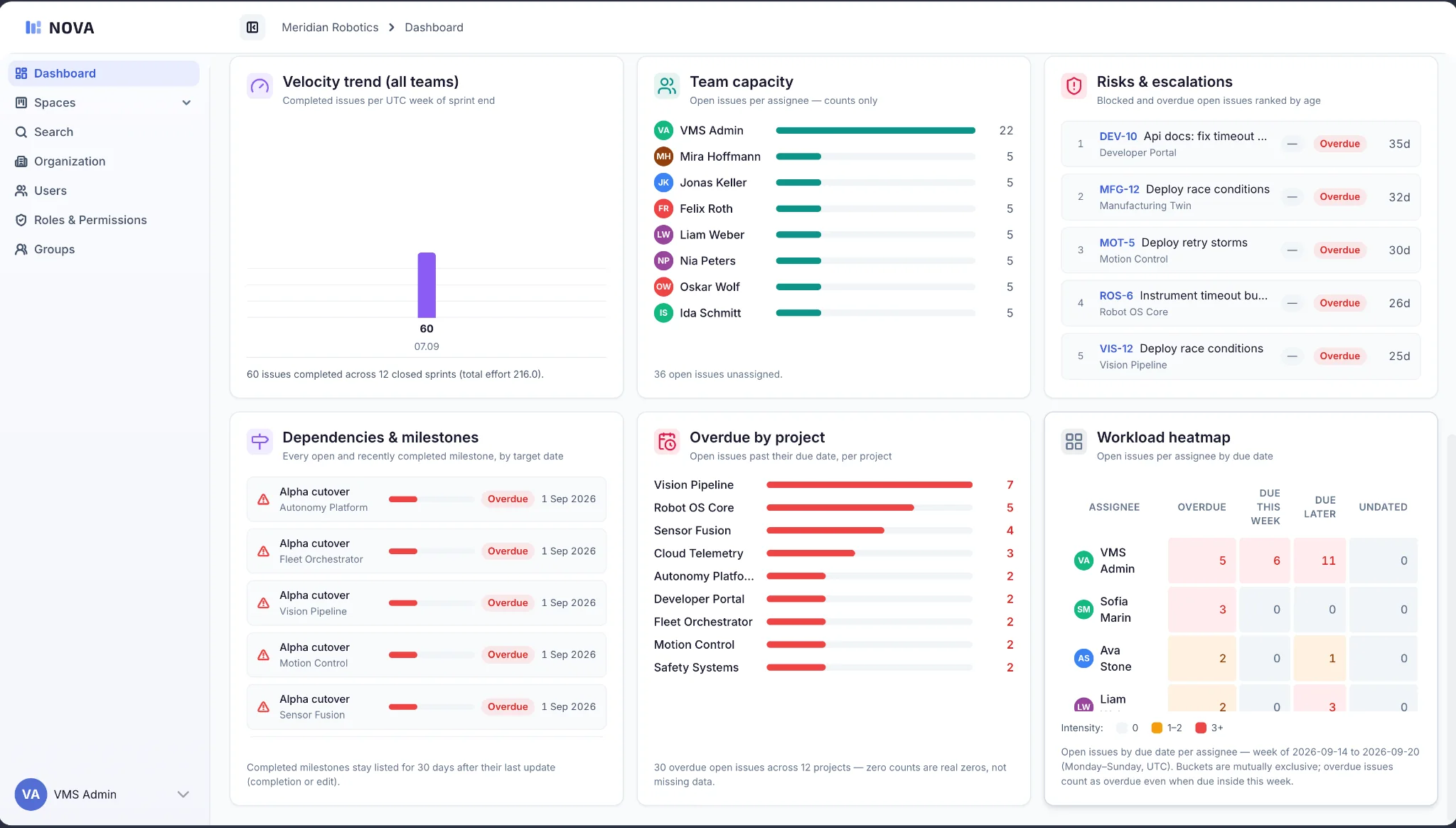Click VMS Admin's capacity bar
This screenshot has width=1456, height=828.
(875, 131)
